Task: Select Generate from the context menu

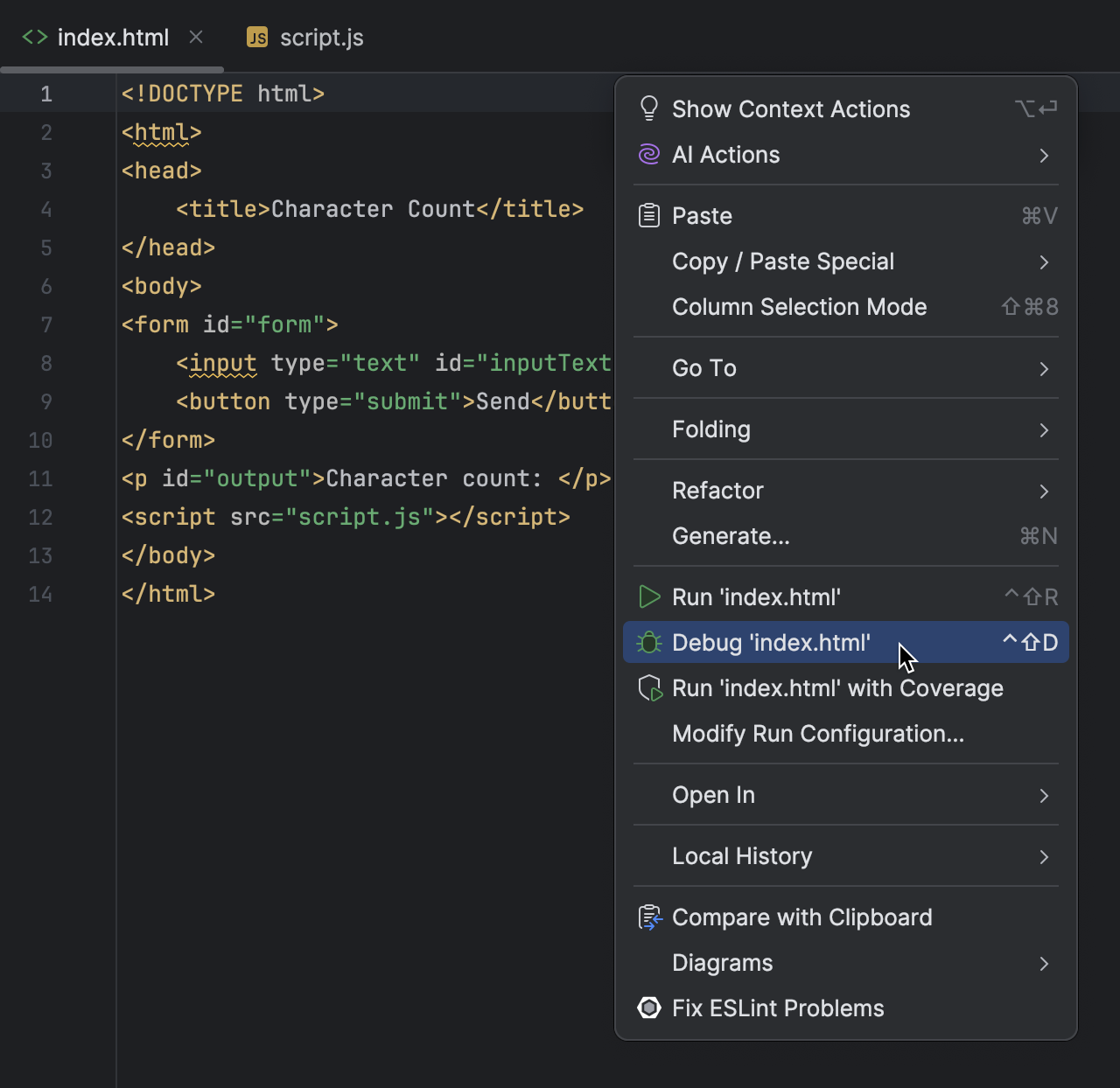Action: point(731,536)
